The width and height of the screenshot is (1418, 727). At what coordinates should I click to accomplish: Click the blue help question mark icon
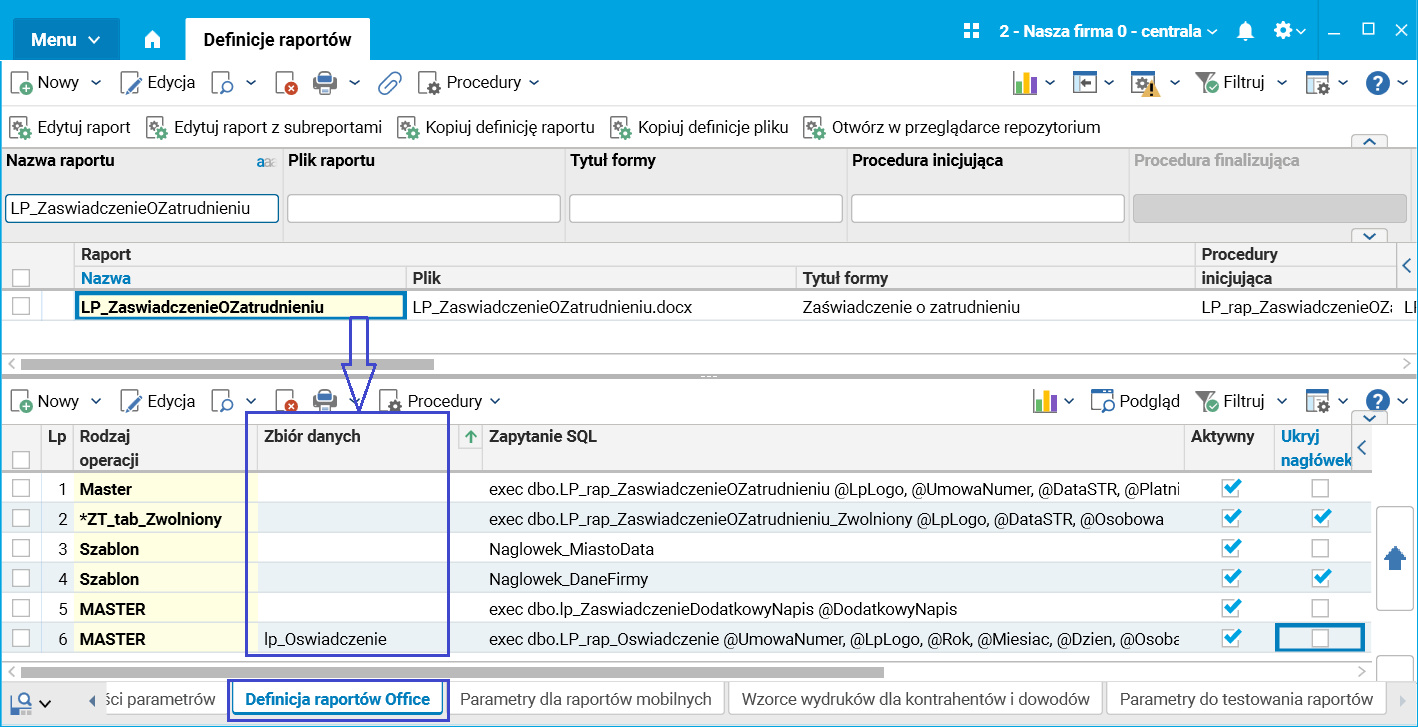pyautogui.click(x=1378, y=83)
